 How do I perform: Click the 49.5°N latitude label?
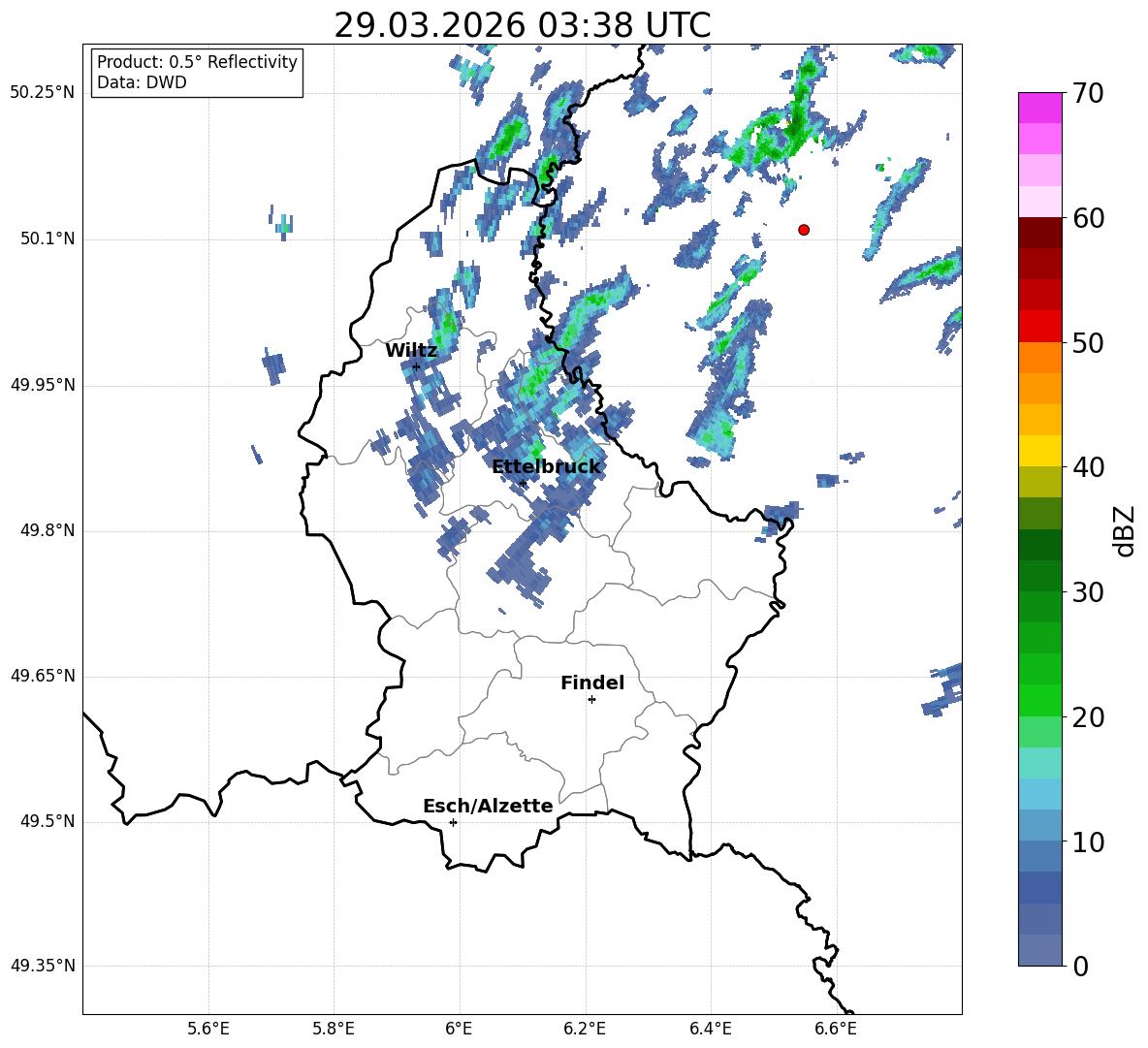[x=48, y=822]
